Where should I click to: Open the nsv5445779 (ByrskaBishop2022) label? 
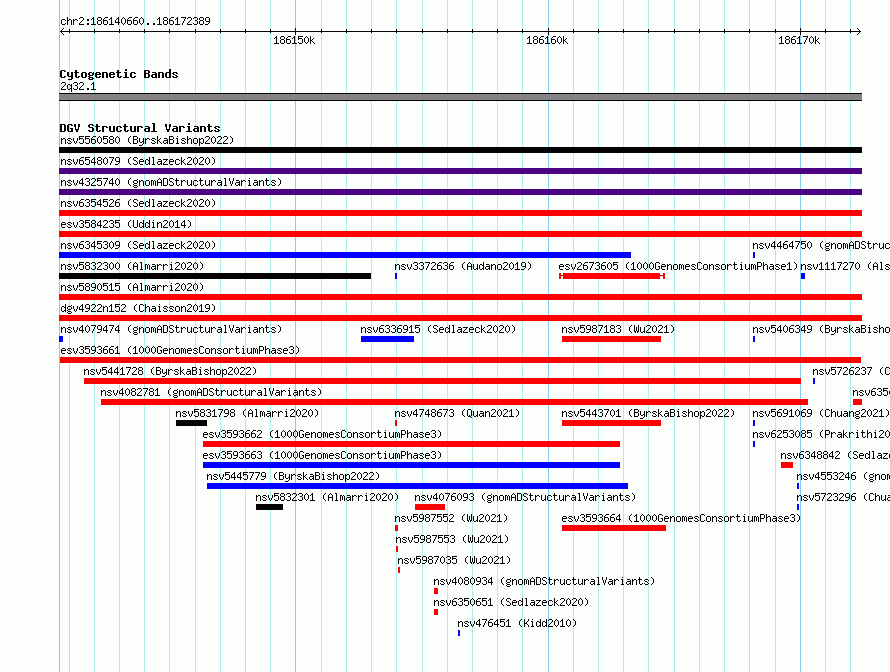click(x=293, y=476)
